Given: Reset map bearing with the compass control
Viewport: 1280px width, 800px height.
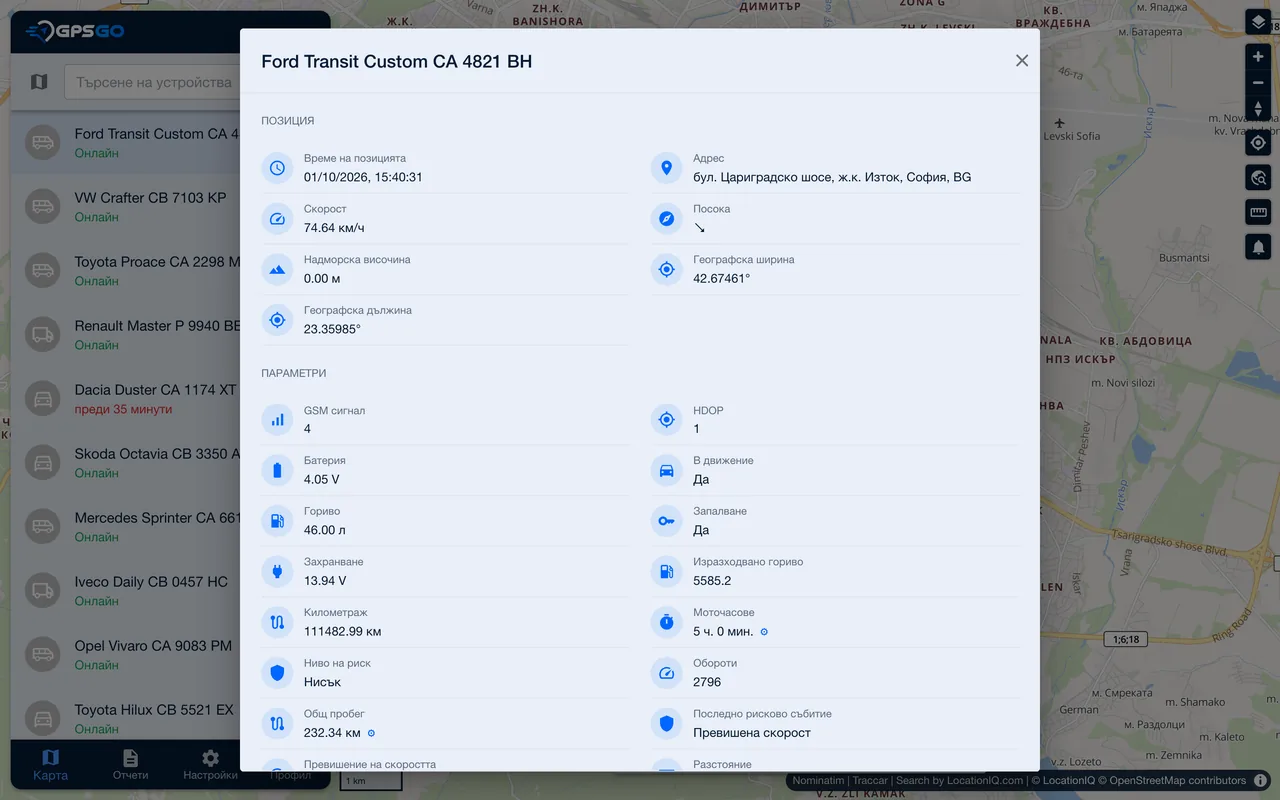Looking at the screenshot, I should click(x=1258, y=108).
